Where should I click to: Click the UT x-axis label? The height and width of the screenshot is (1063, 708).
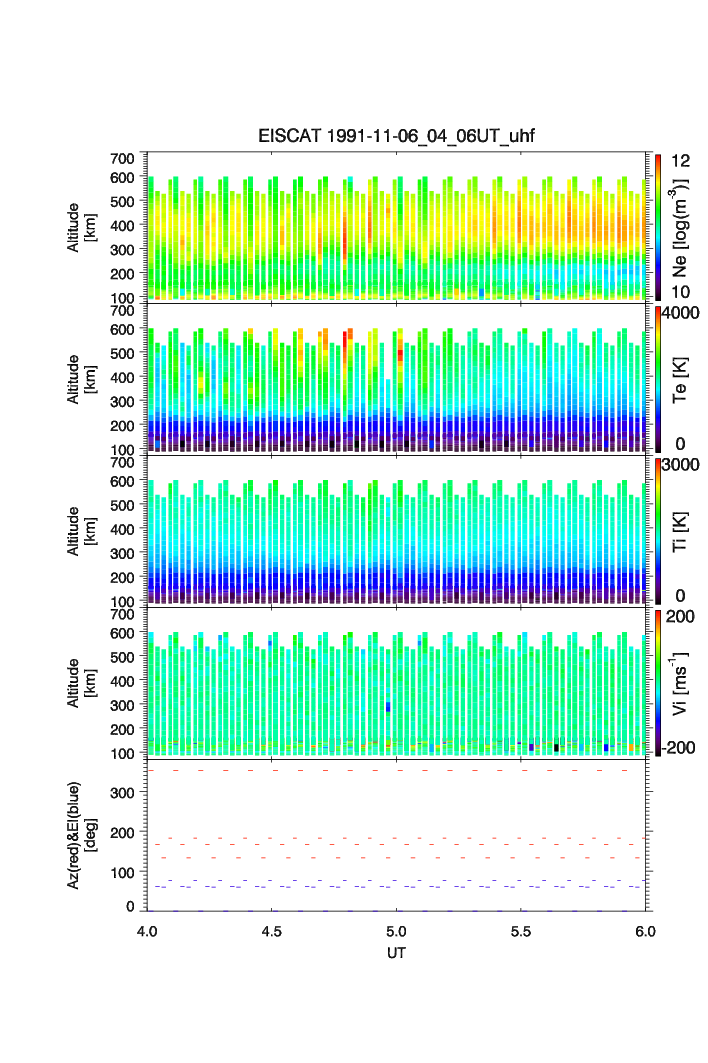point(397,953)
